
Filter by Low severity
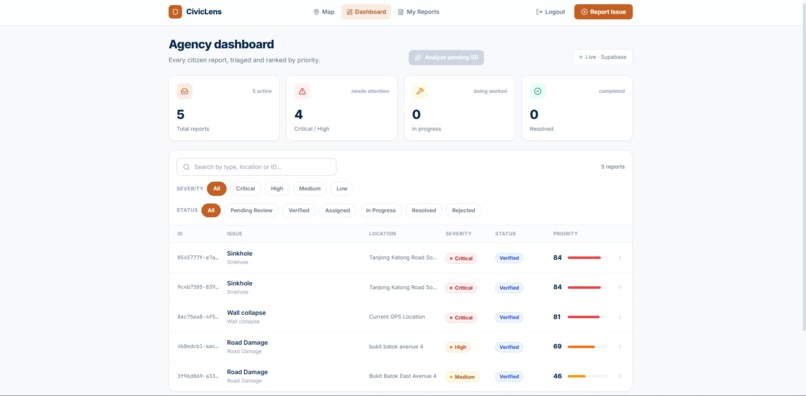point(342,189)
